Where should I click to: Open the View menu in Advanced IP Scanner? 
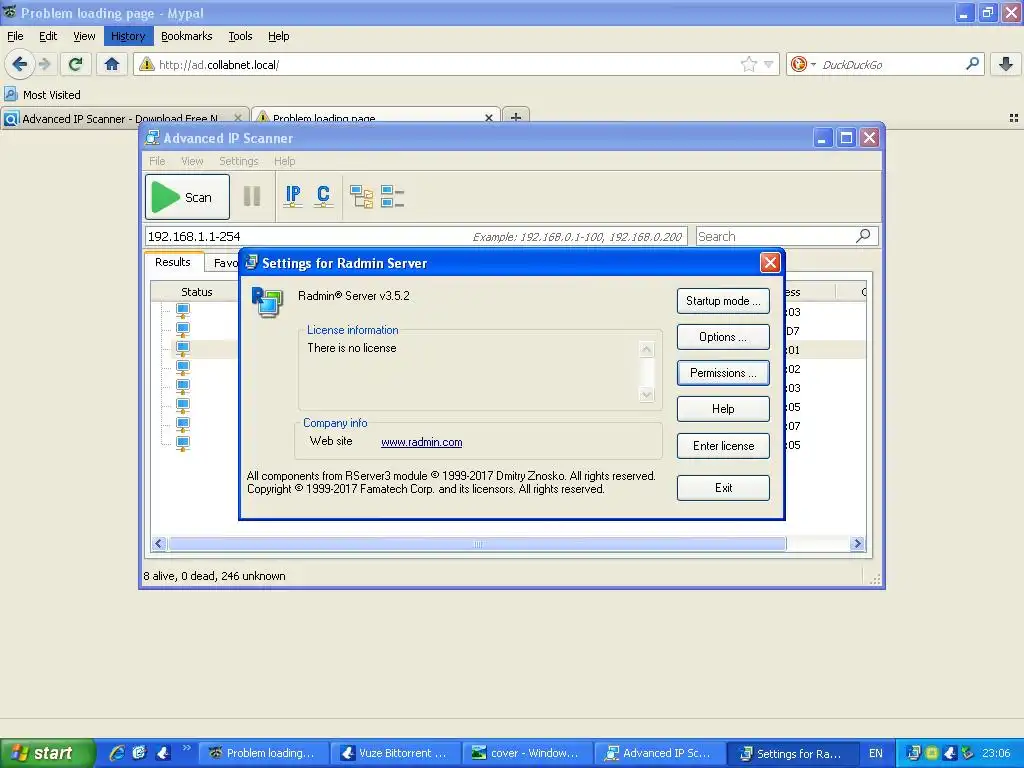pos(192,161)
